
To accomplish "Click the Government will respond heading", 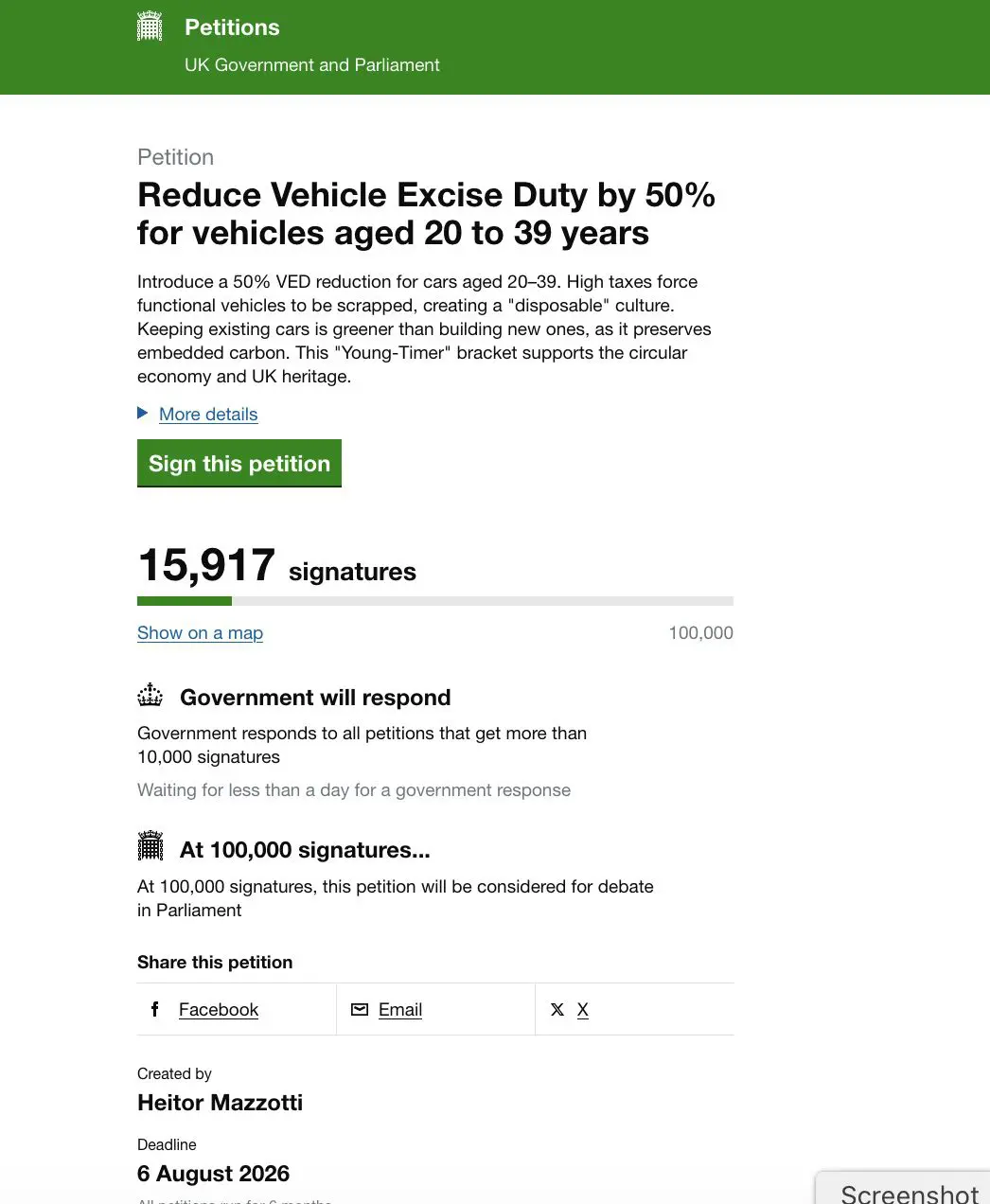I will [x=315, y=698].
